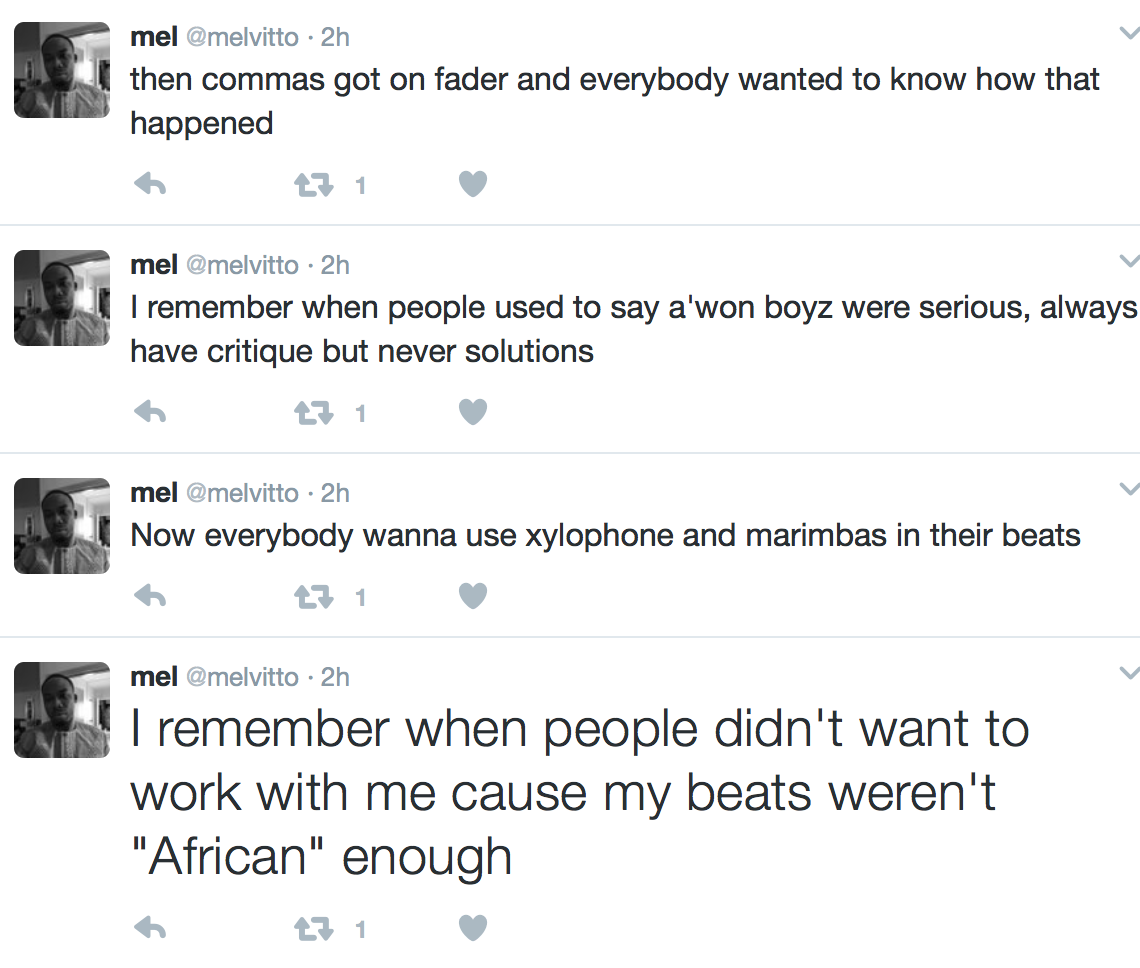Retweet the xylophone and marimbas tweet
Viewport: 1140px width, 968px height.
tap(313, 598)
